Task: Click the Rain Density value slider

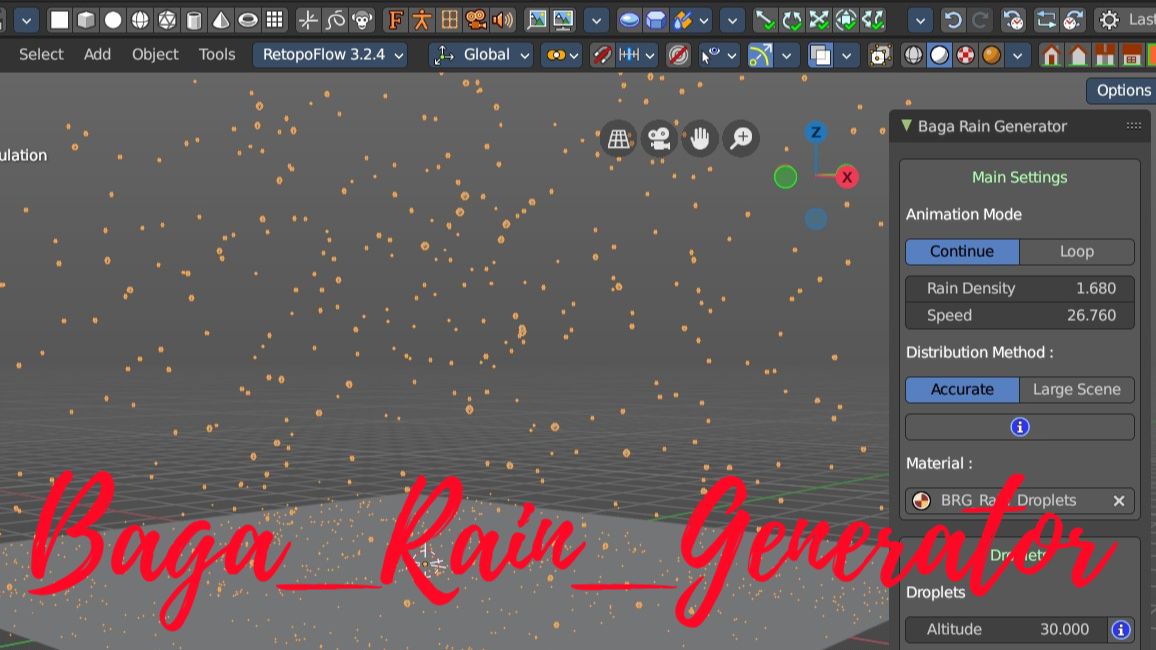Action: [x=1020, y=288]
